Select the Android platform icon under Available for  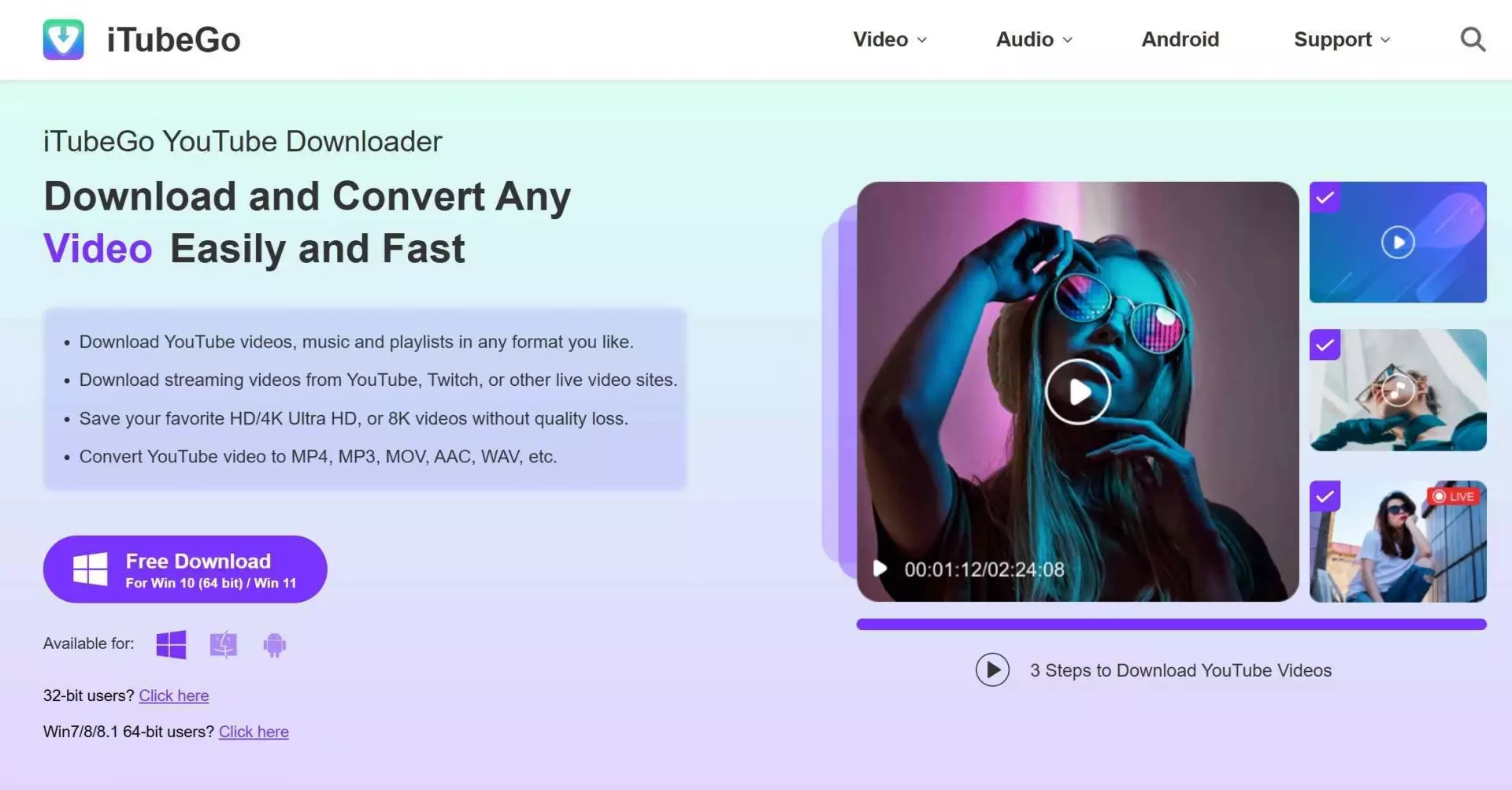274,645
